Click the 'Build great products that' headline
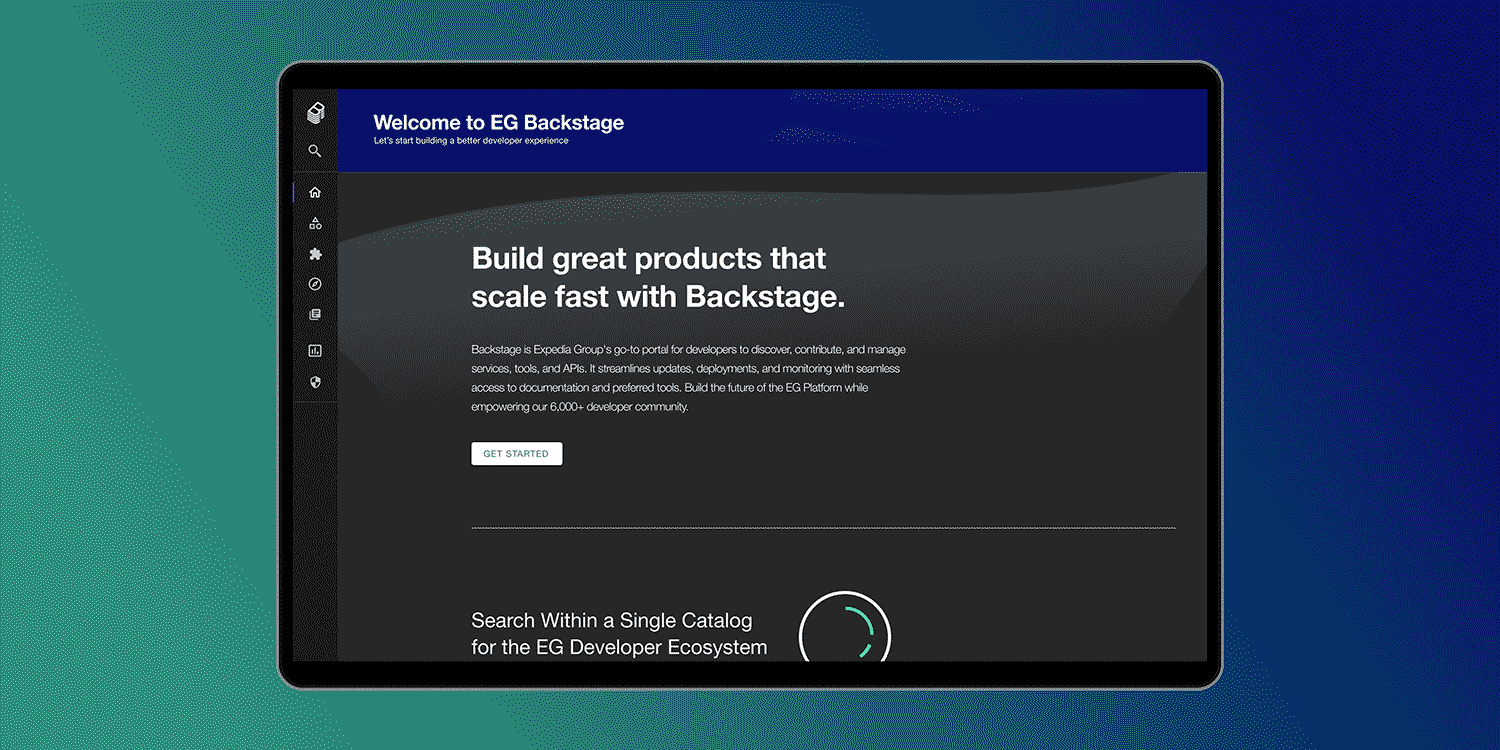This screenshot has height=750, width=1500. pyautogui.click(x=649, y=258)
